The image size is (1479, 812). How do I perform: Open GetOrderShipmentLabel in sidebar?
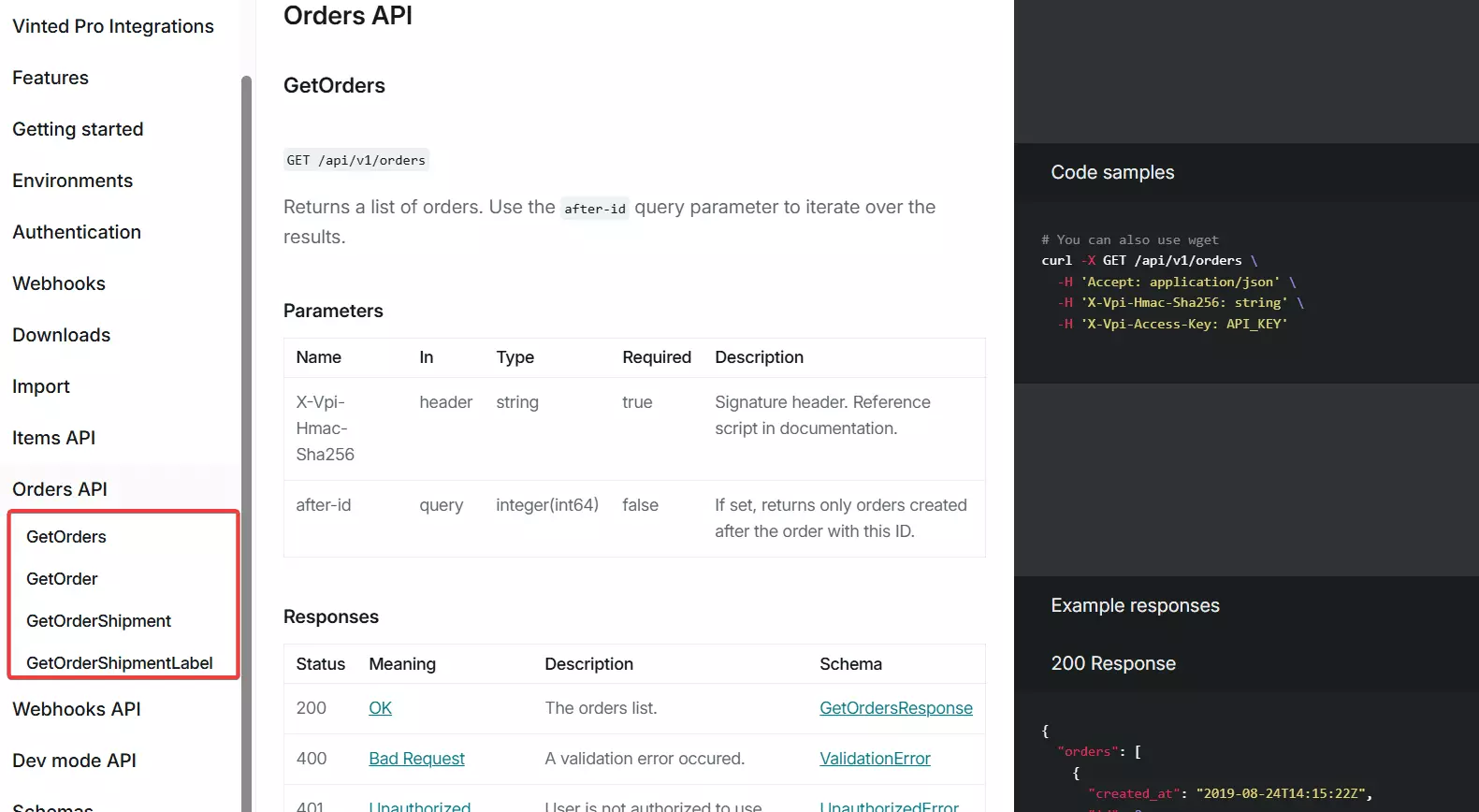(x=120, y=663)
